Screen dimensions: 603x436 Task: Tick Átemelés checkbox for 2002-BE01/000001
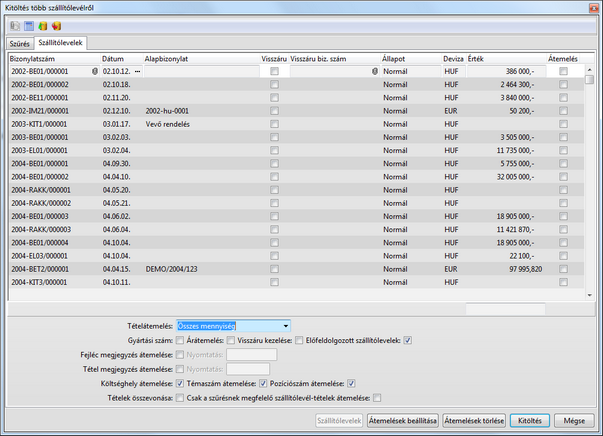coord(563,72)
